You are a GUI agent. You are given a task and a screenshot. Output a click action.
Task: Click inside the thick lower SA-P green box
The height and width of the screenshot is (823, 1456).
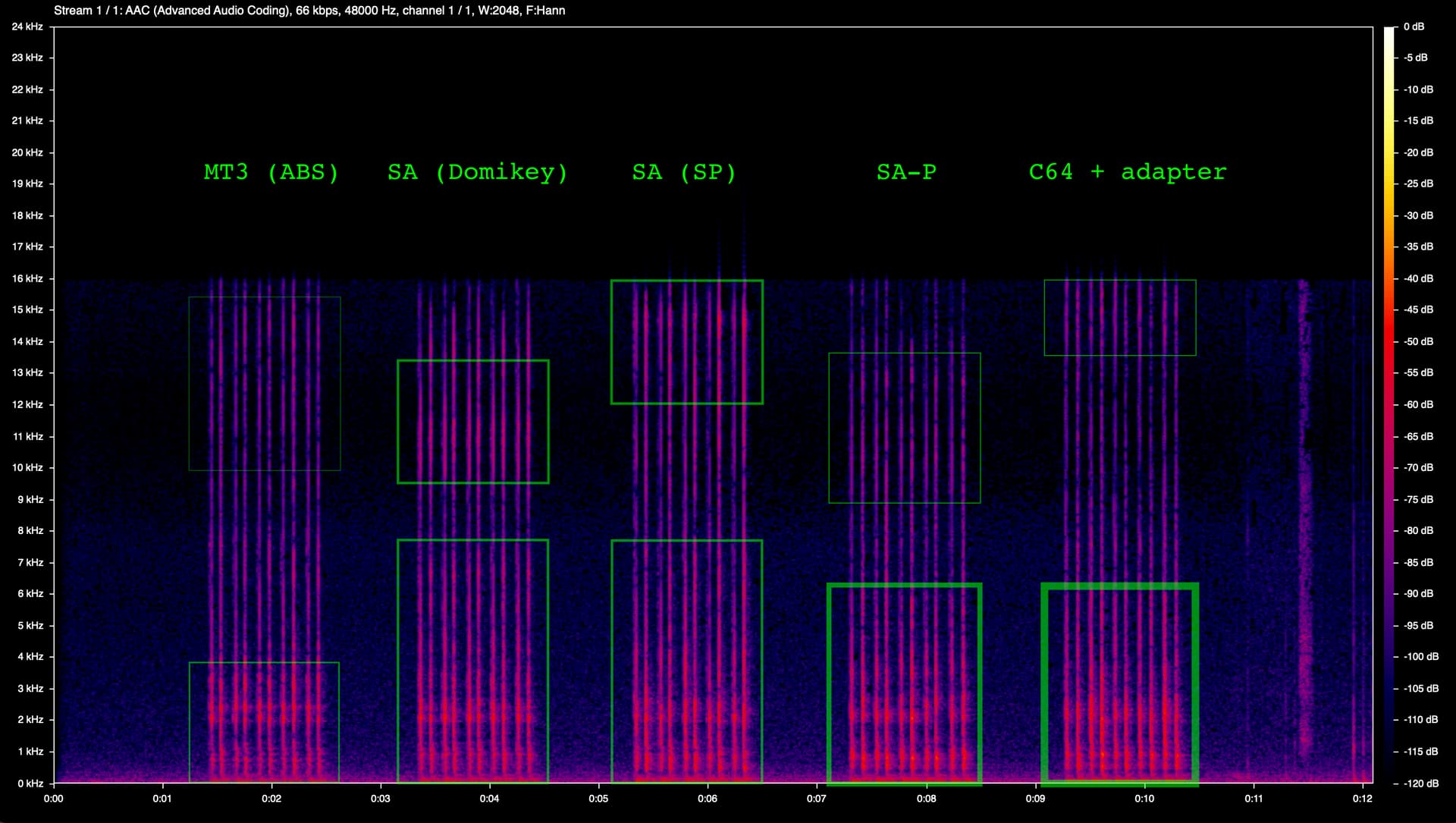click(x=905, y=683)
